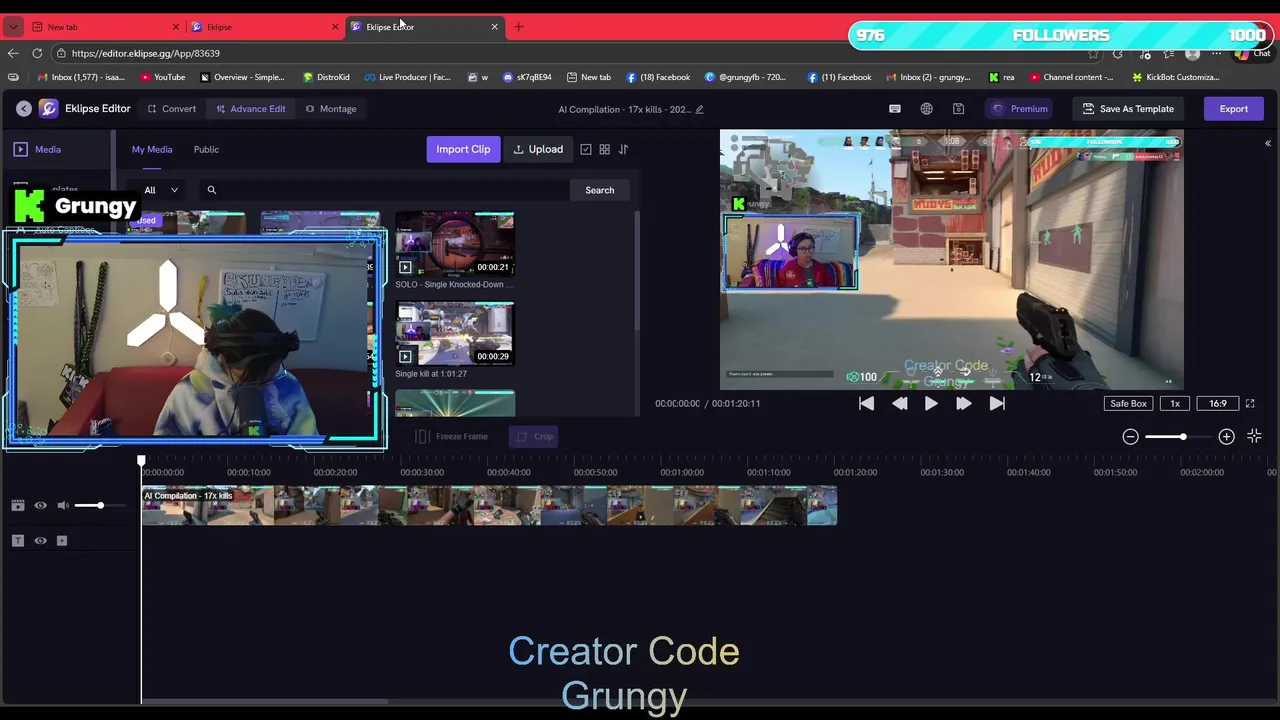Select the Single kill at 1:01:27 clip thumbnail

[455, 334]
